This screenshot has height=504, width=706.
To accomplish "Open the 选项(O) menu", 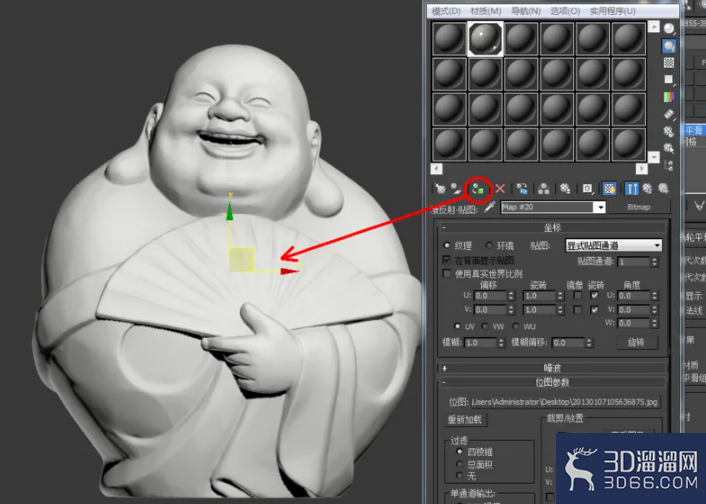I will pos(565,11).
